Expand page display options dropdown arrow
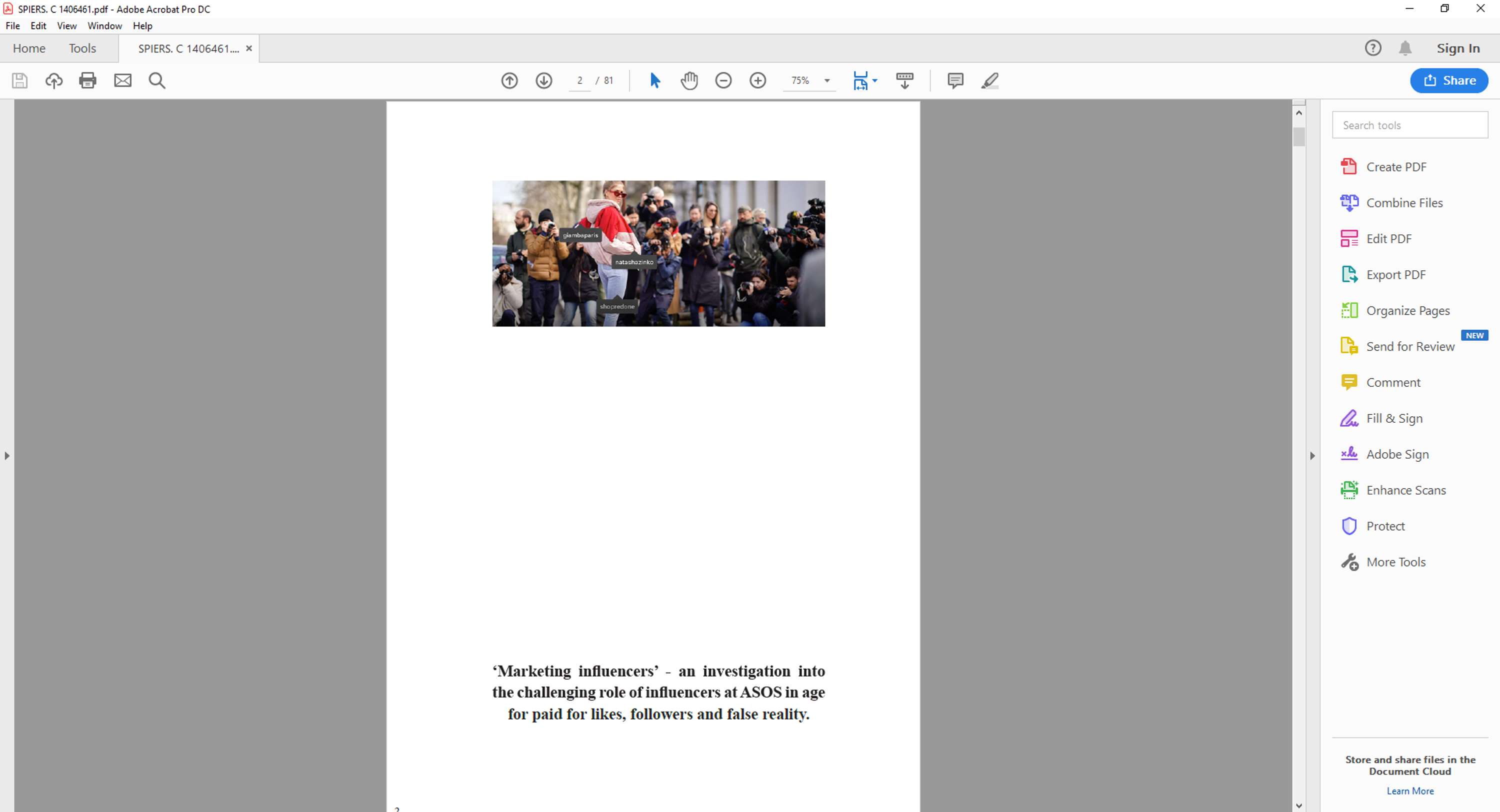This screenshot has width=1500, height=812. [x=875, y=80]
